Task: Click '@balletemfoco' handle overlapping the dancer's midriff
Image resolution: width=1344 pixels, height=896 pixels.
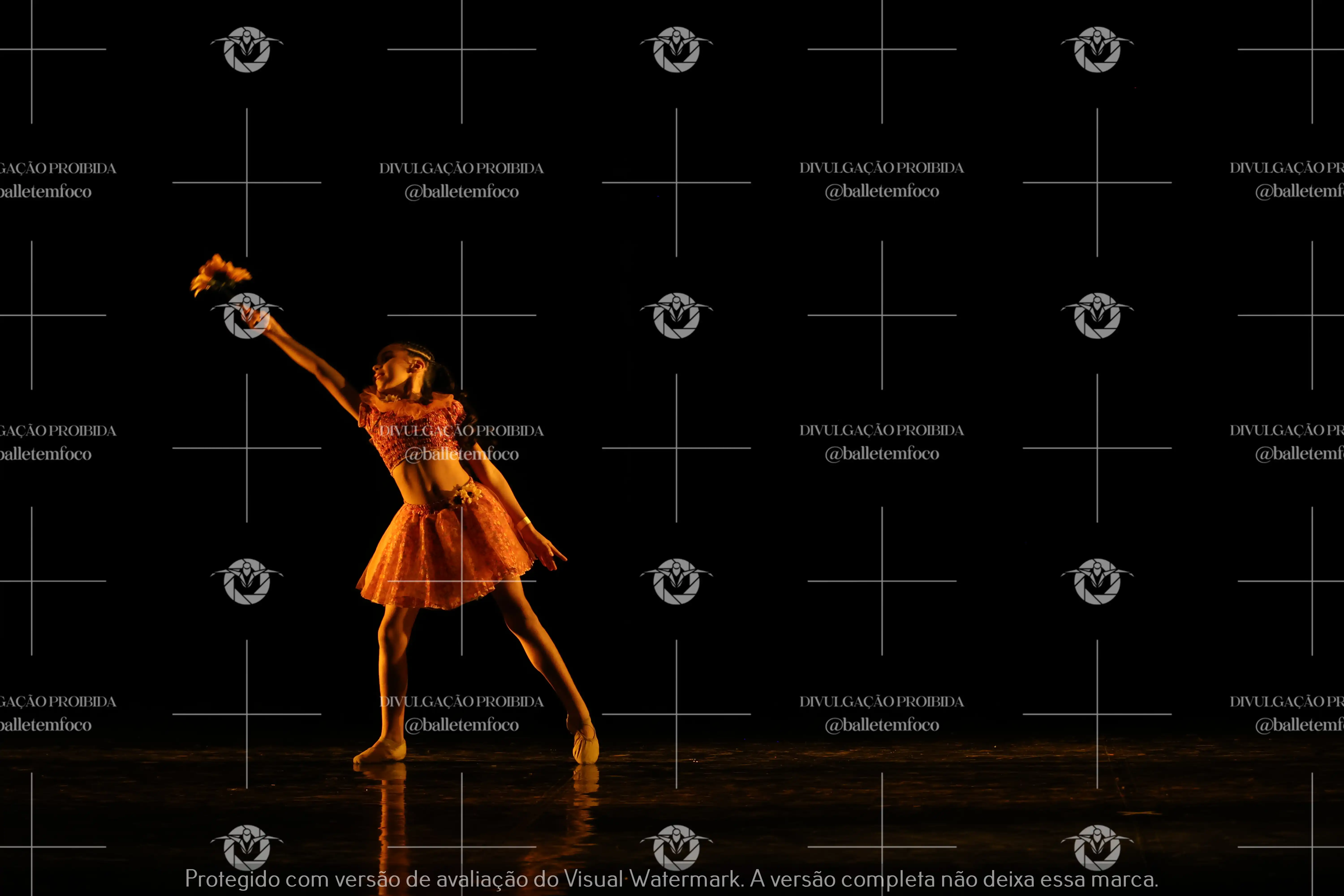Action: (x=462, y=454)
